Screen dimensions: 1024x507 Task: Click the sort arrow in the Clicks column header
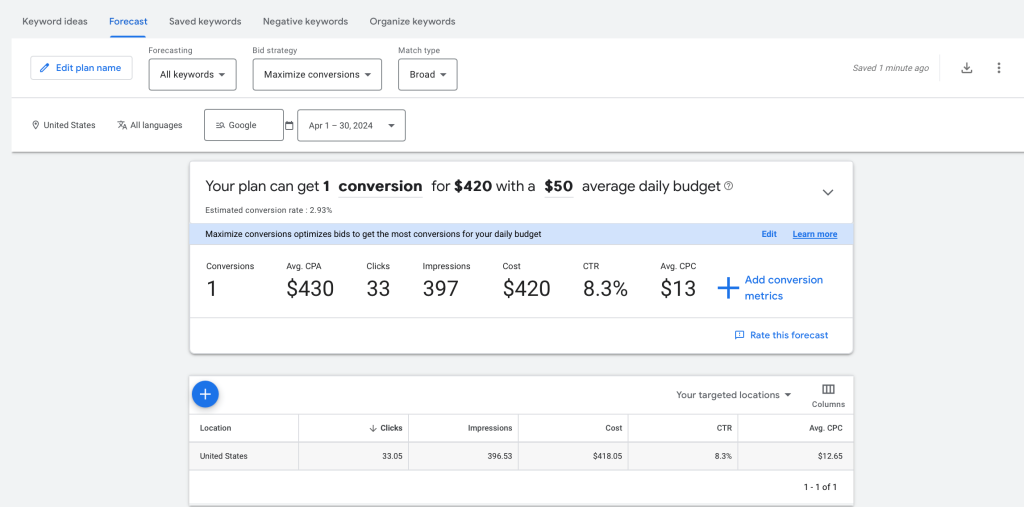(x=373, y=428)
